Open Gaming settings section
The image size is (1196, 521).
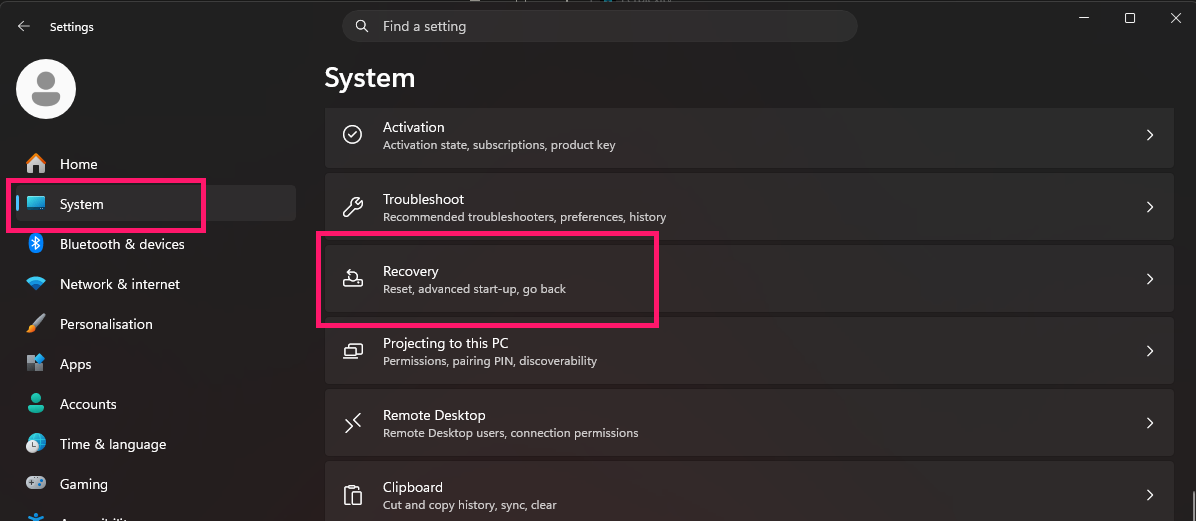156,484
